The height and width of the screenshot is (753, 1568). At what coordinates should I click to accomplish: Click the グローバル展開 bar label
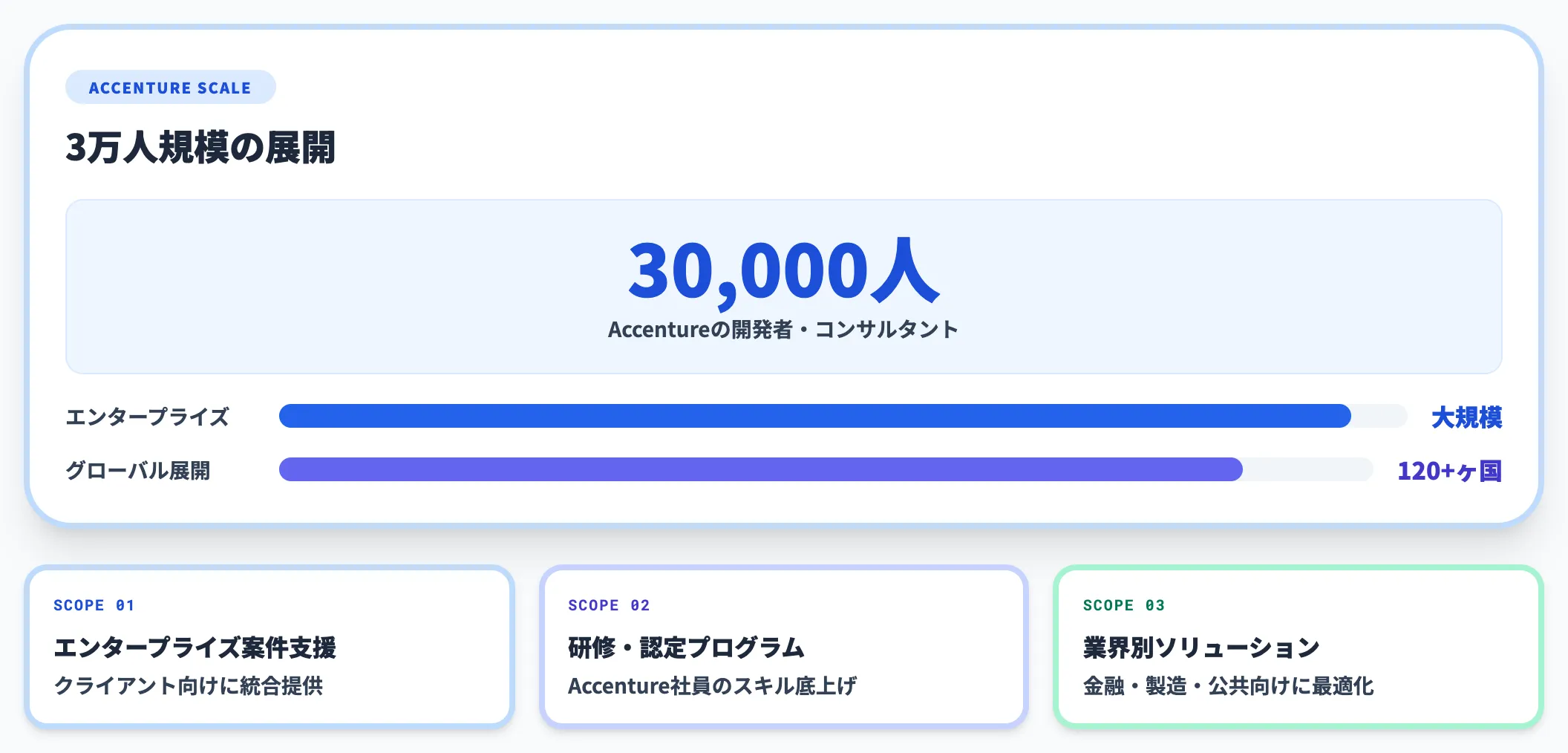138,470
